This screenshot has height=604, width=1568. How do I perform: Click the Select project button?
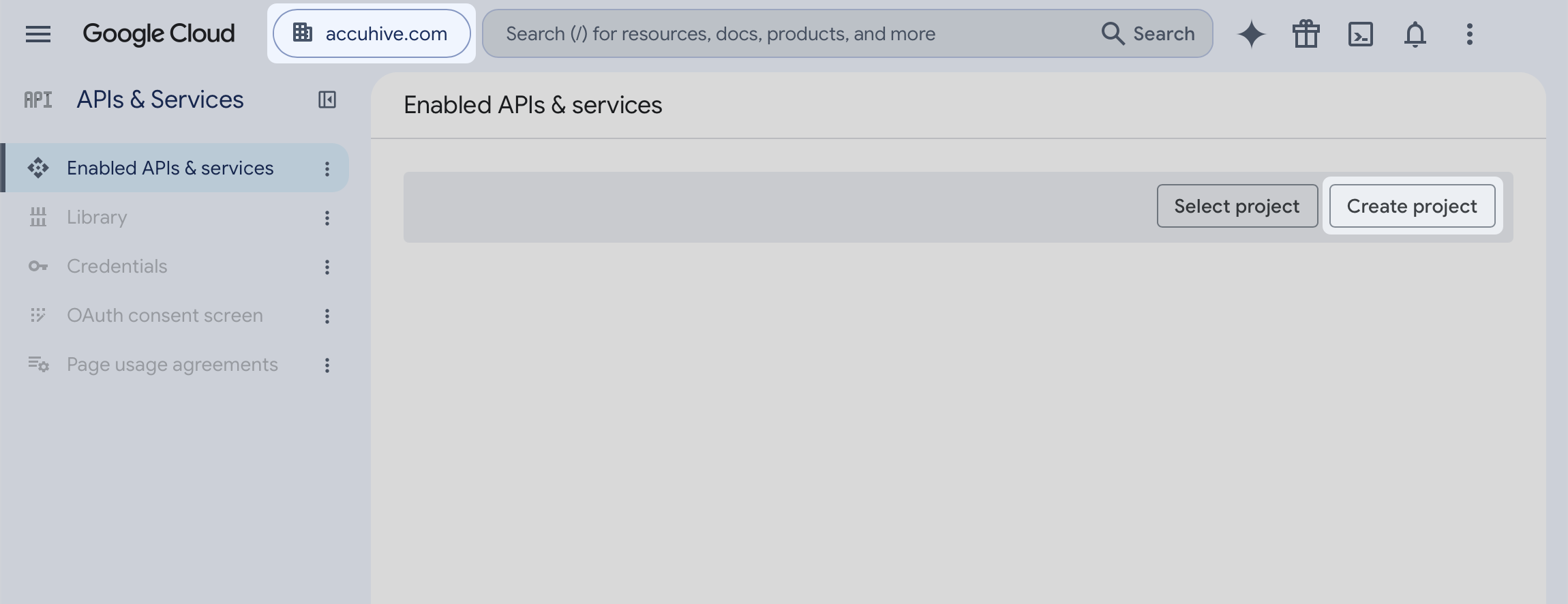pyautogui.click(x=1237, y=206)
